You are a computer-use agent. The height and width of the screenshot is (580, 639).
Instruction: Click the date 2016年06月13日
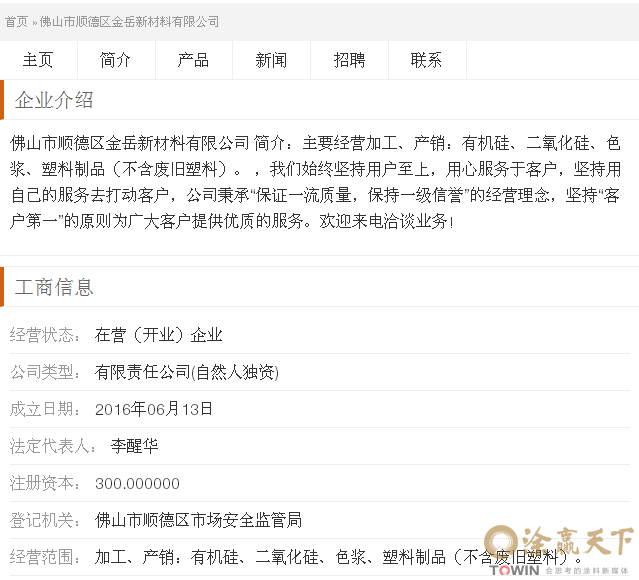(154, 409)
